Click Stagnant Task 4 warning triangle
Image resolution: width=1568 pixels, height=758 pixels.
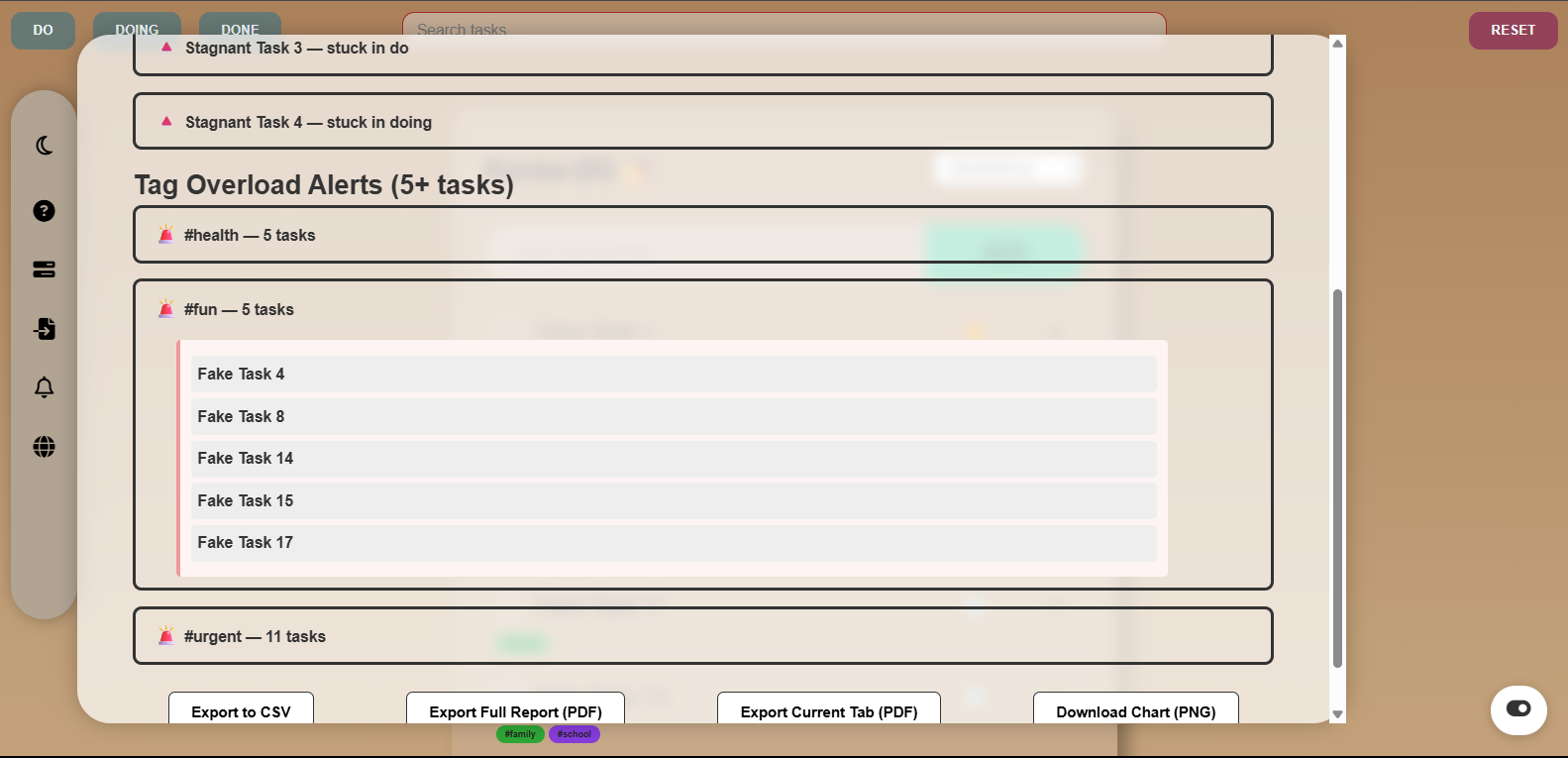click(166, 121)
